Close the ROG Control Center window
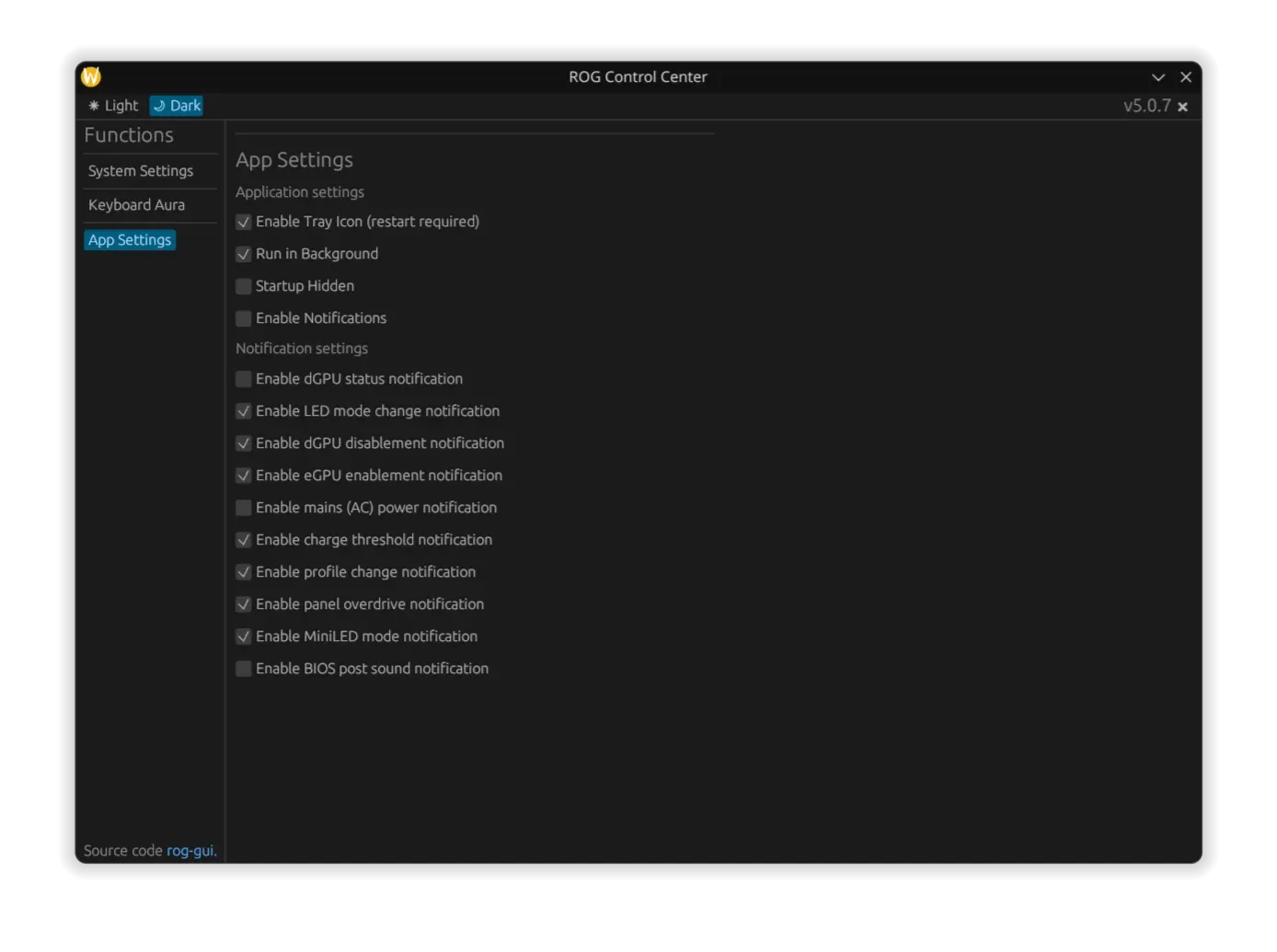Viewport: 1277px width, 952px height. 1186,77
